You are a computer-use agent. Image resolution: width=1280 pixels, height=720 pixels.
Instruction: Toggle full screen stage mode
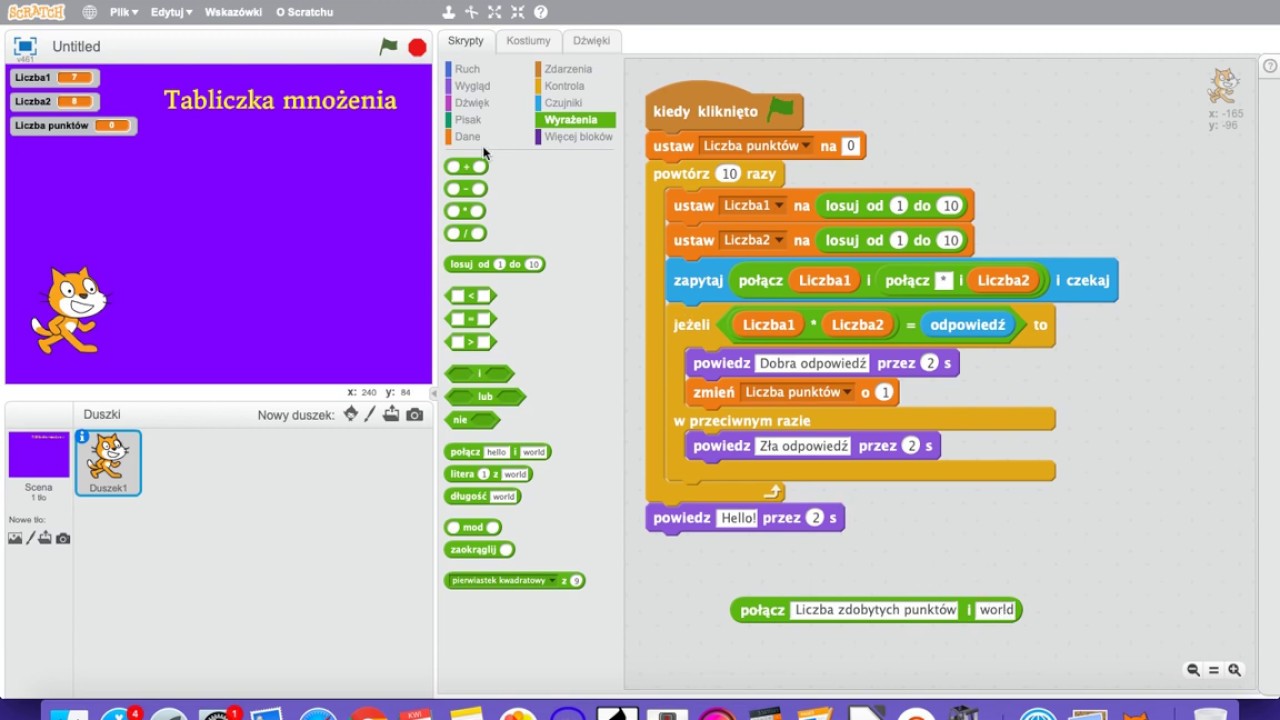click(x=25, y=46)
